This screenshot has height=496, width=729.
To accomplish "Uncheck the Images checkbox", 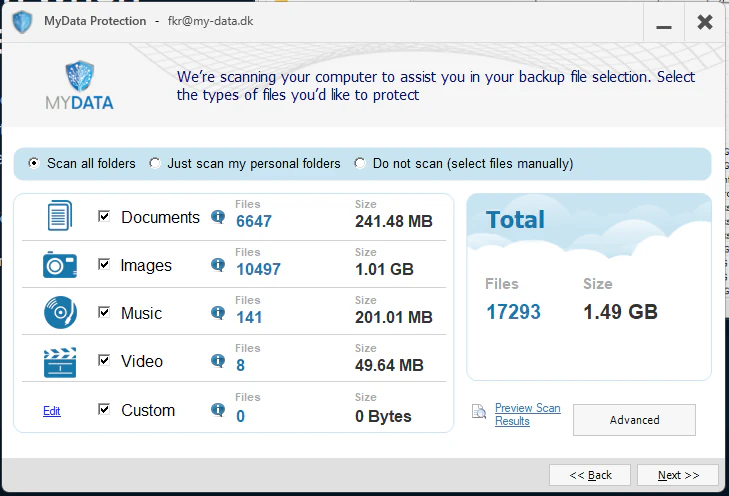I will click(104, 265).
